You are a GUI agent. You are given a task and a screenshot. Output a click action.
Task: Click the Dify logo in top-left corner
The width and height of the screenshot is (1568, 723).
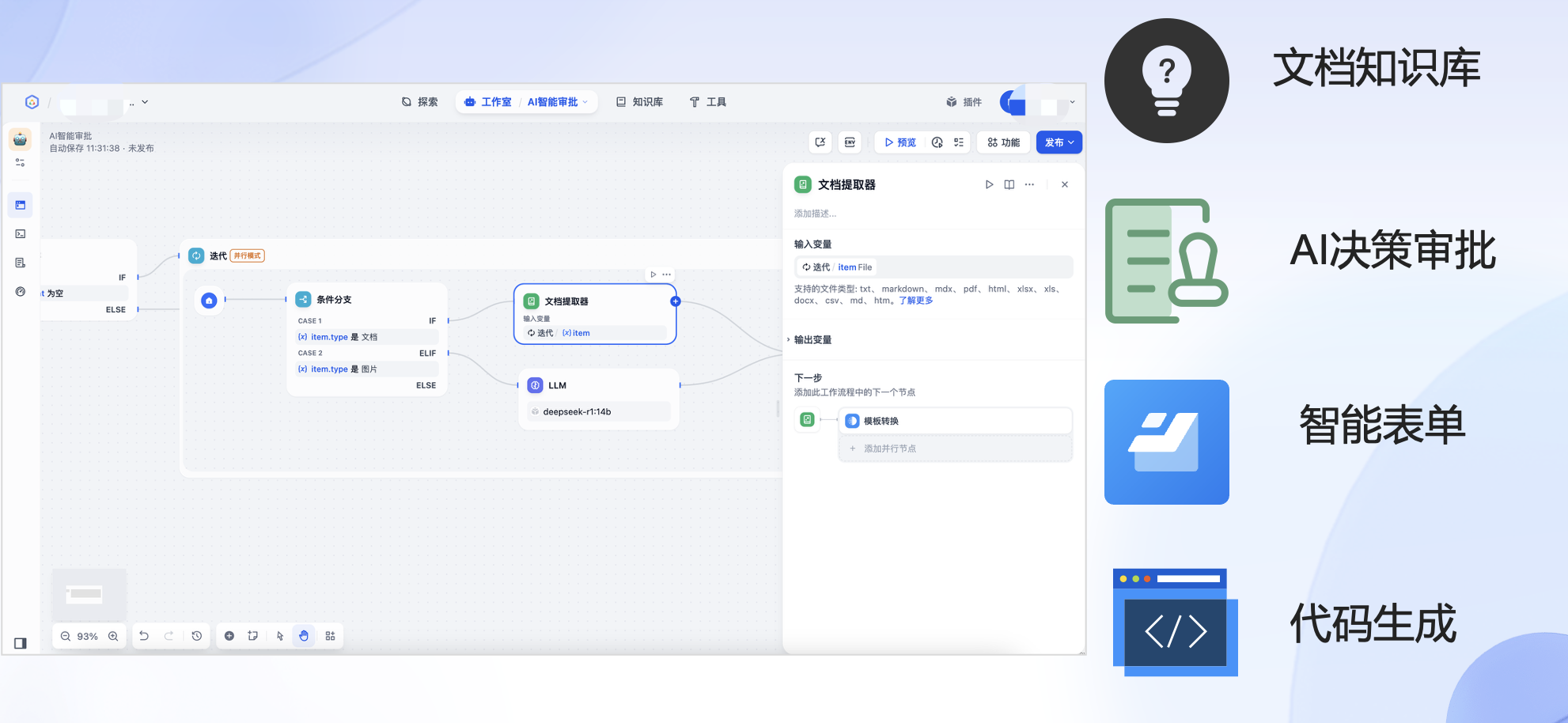32,102
